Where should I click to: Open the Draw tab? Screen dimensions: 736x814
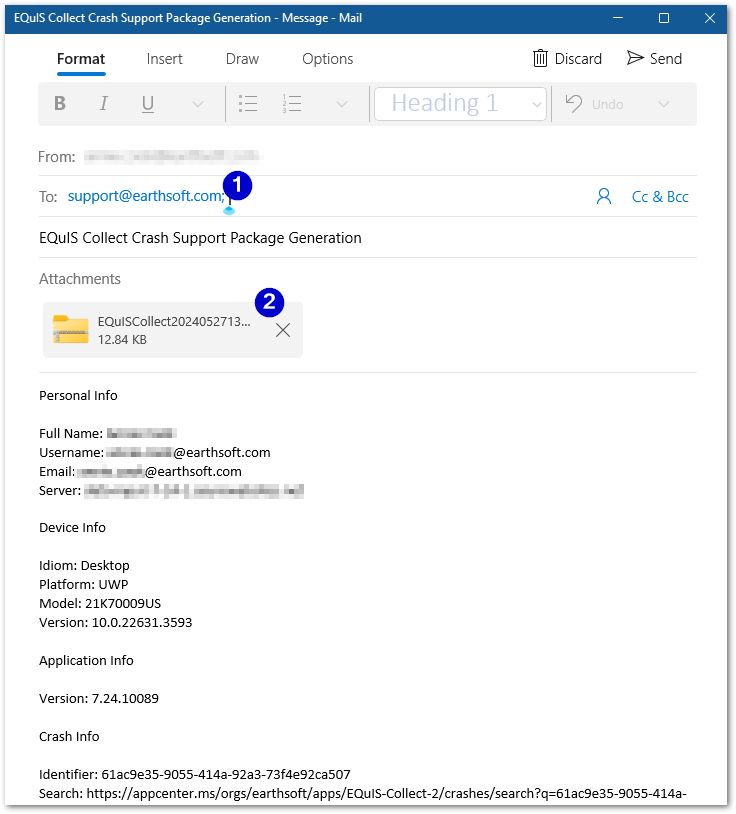click(242, 59)
